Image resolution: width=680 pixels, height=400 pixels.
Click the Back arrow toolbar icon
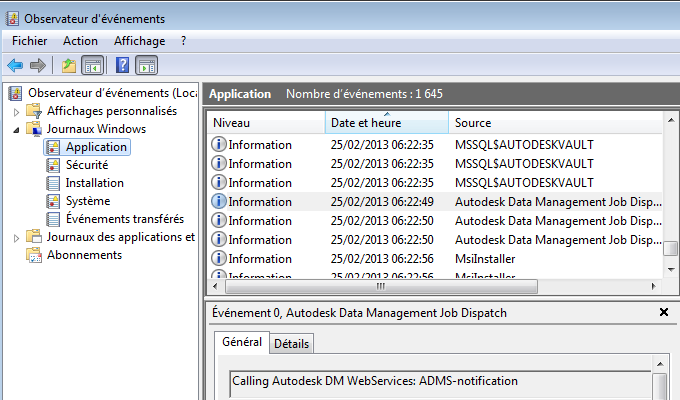(15, 66)
